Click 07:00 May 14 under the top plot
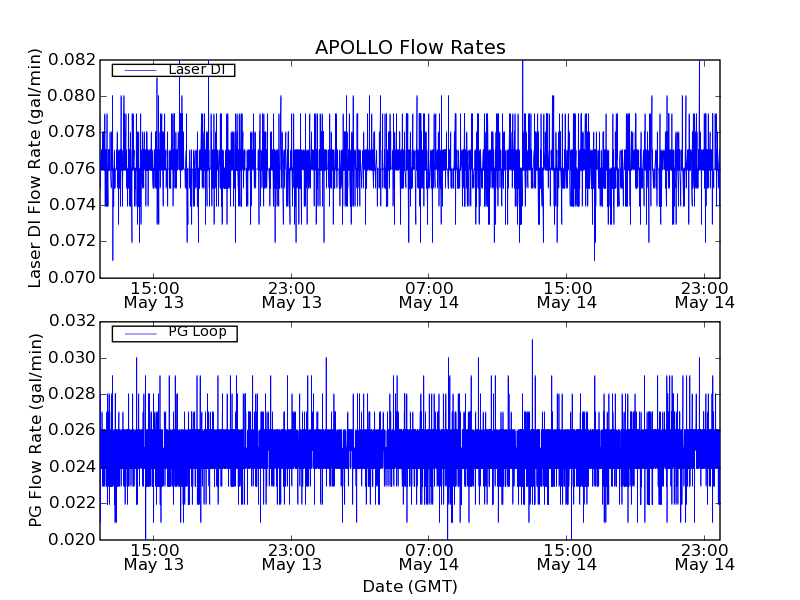Viewport: 800px width, 600px height. pos(429,294)
